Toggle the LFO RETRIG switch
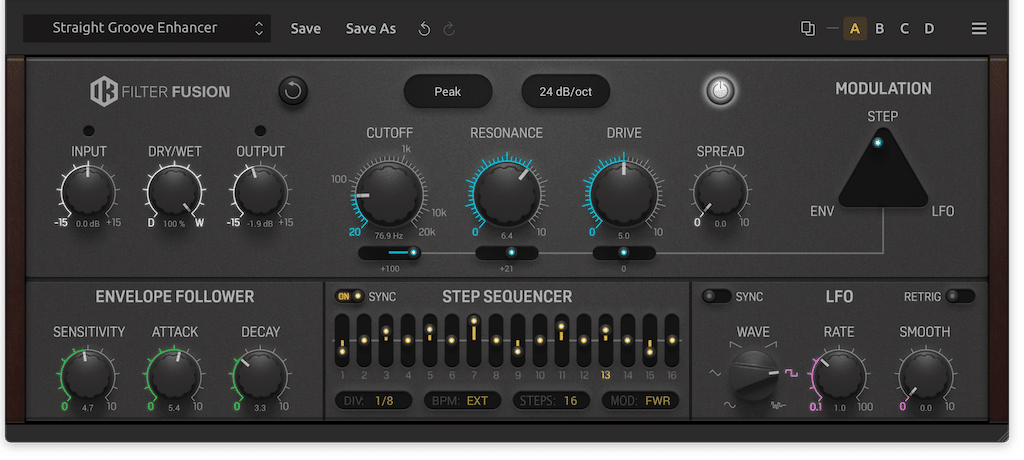 [960, 297]
